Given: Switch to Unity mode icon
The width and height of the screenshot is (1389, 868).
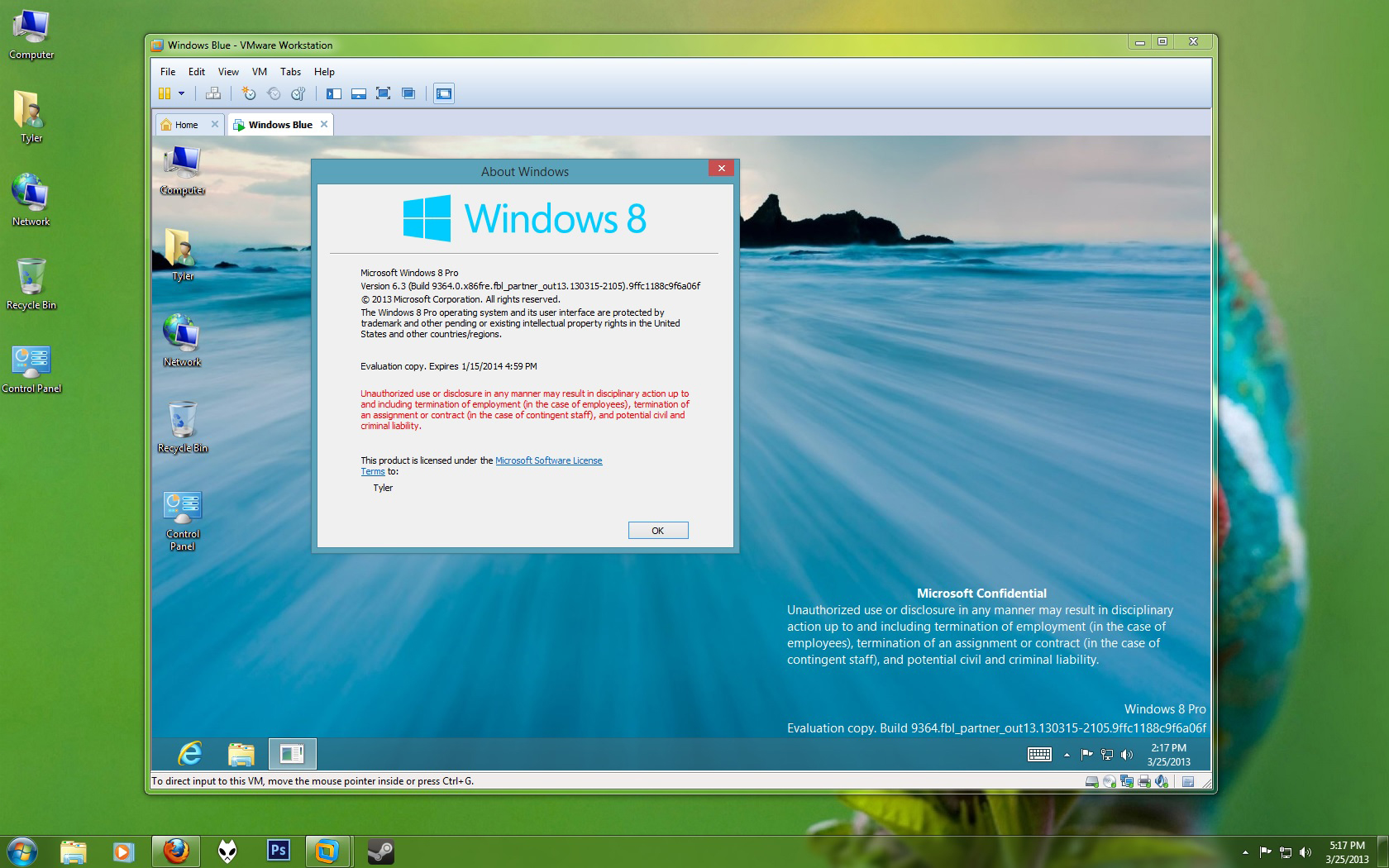Looking at the screenshot, I should [x=408, y=93].
